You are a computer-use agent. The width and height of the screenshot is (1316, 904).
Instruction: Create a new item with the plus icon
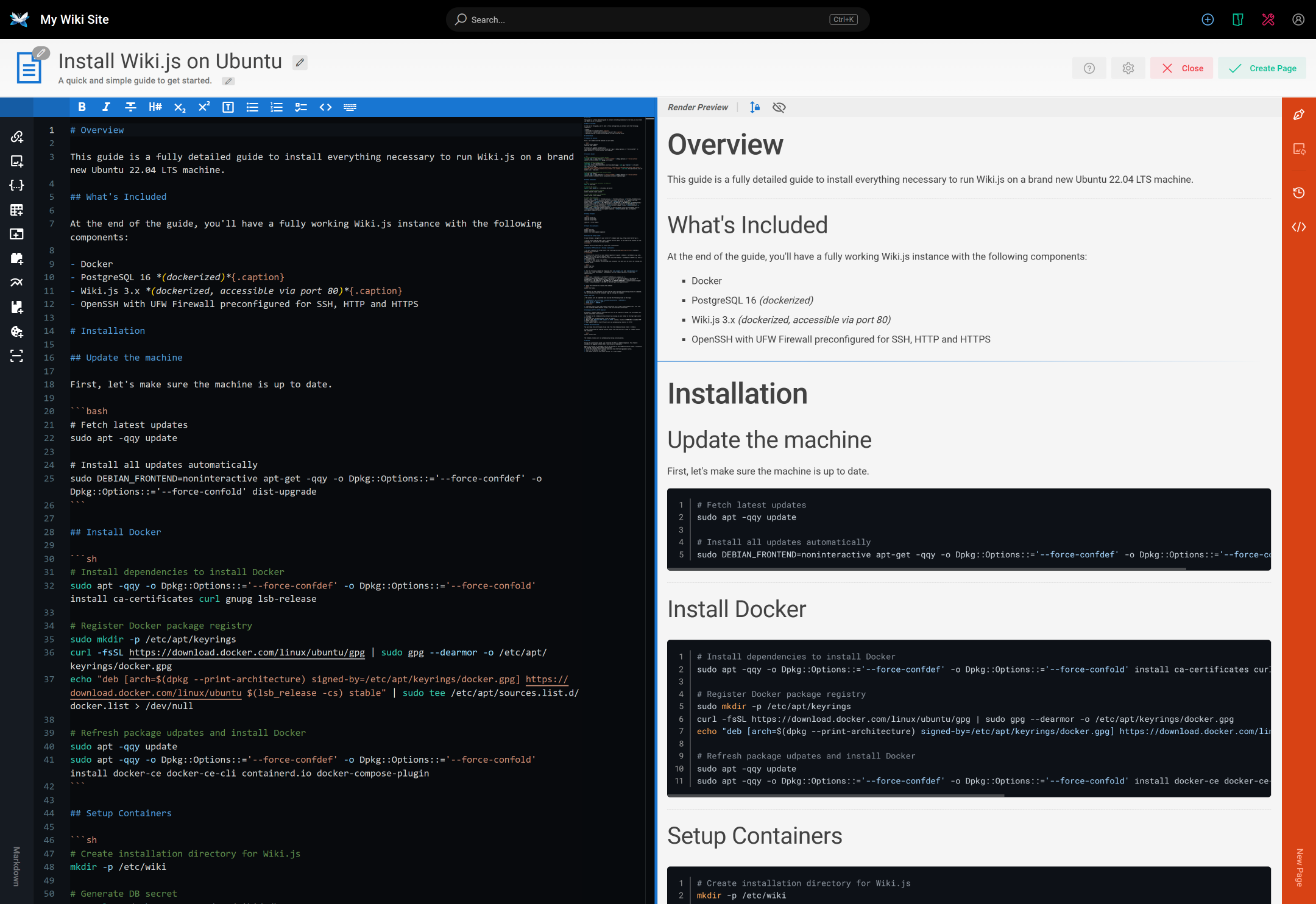tap(1208, 19)
